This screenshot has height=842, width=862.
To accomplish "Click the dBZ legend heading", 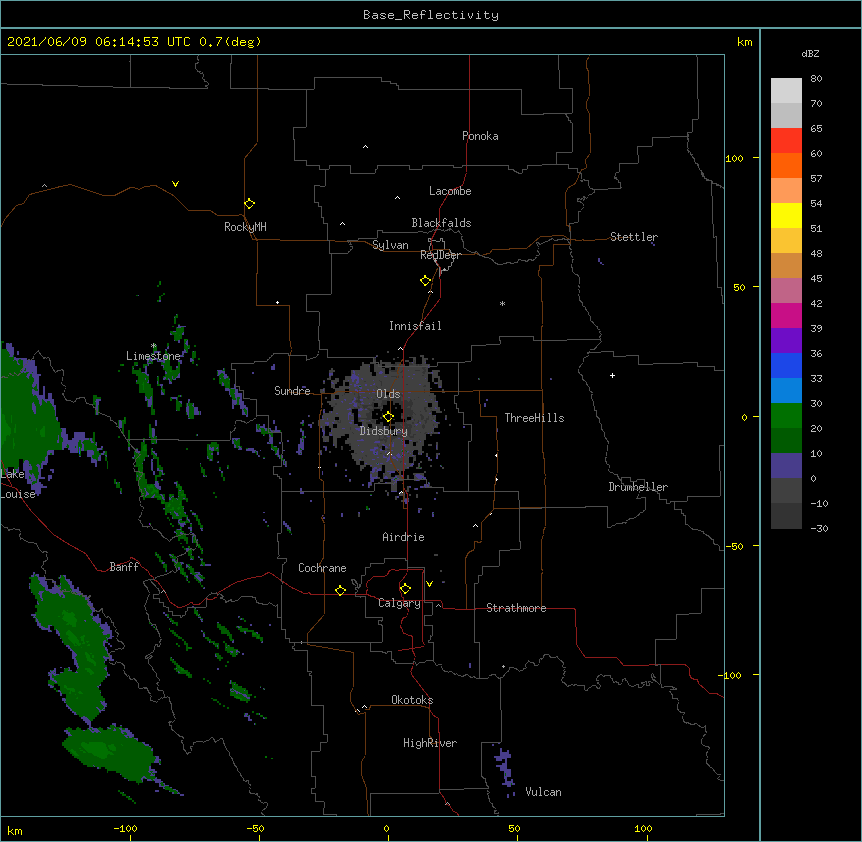I will (x=810, y=54).
